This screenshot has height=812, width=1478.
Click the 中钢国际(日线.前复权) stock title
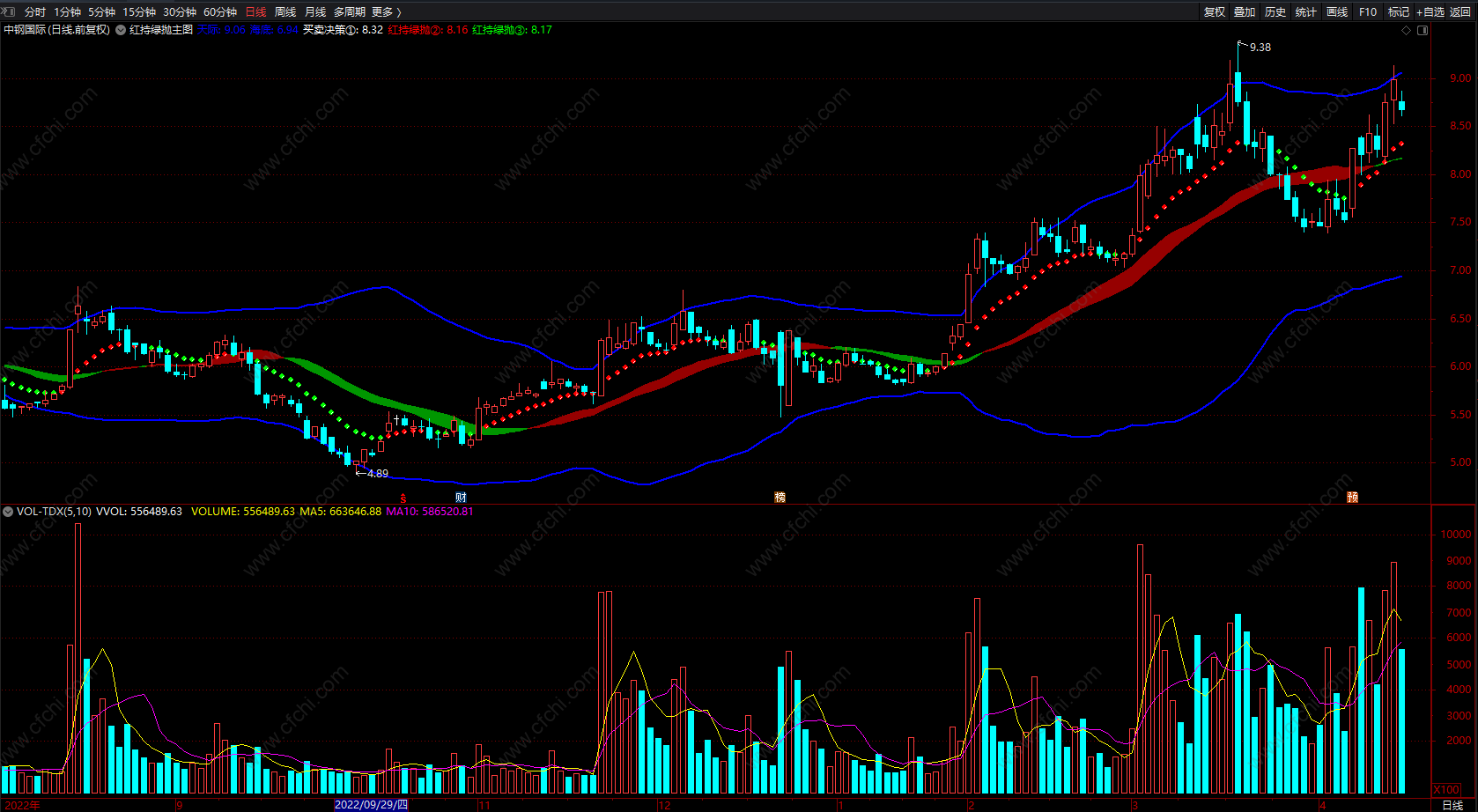[57, 30]
